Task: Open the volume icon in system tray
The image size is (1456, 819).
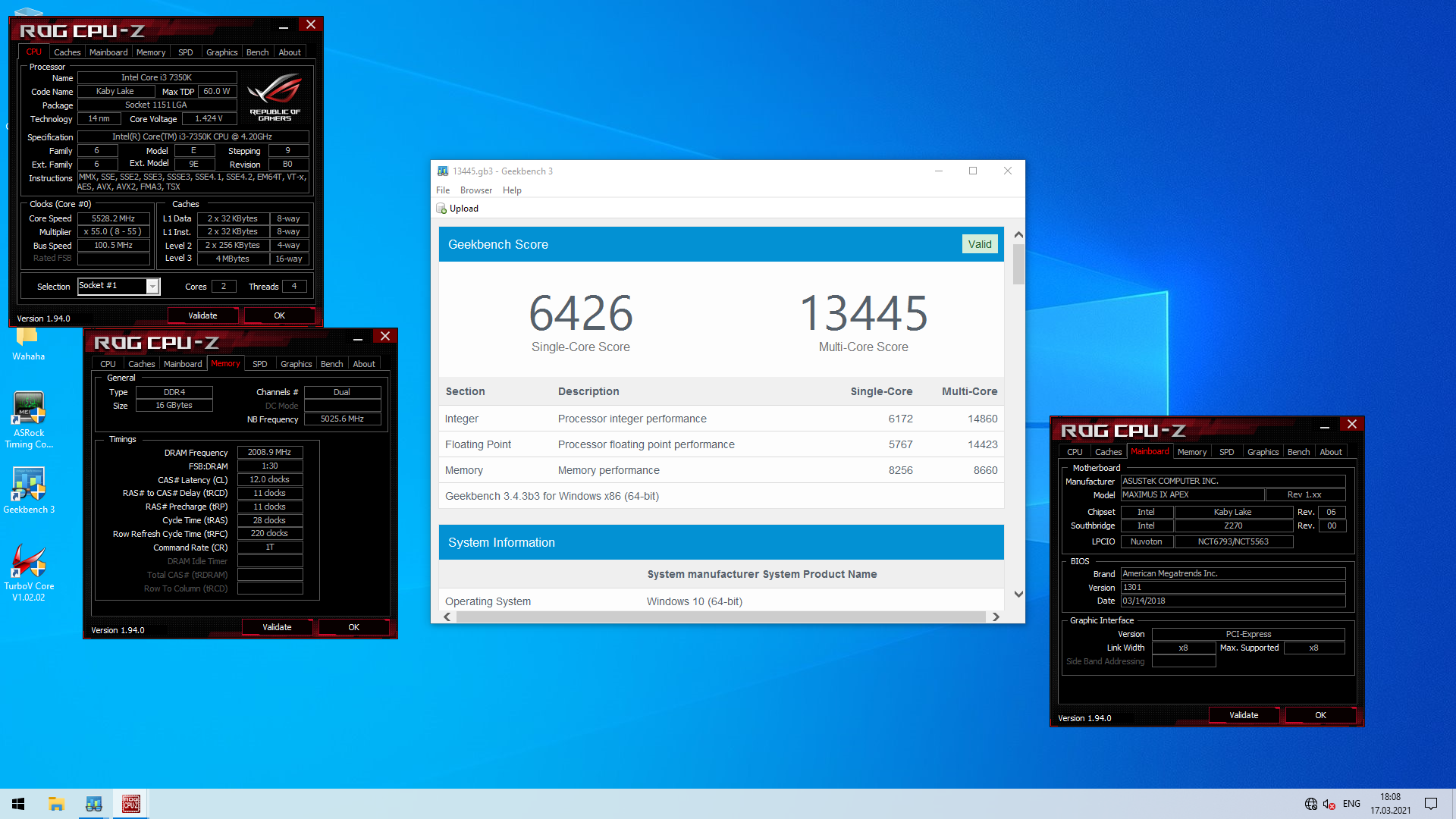Action: pos(1329,804)
